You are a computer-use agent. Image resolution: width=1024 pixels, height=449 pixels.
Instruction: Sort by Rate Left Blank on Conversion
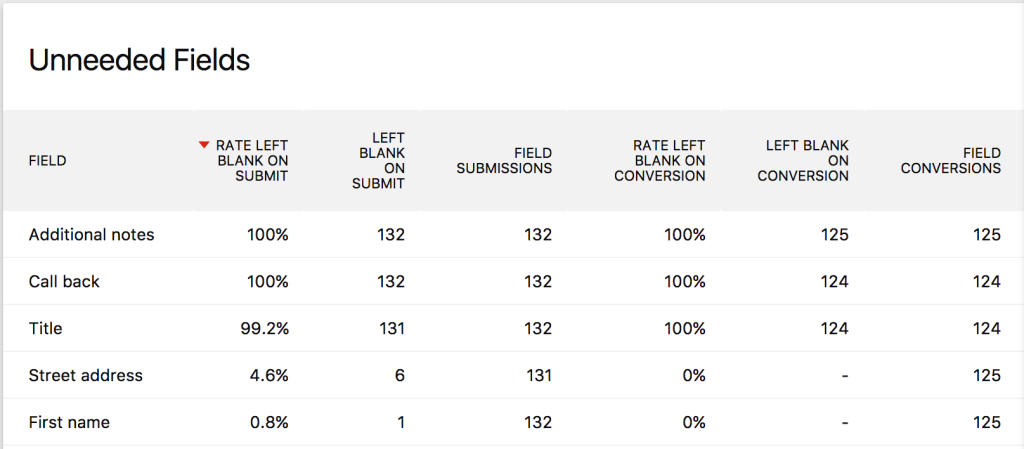659,160
